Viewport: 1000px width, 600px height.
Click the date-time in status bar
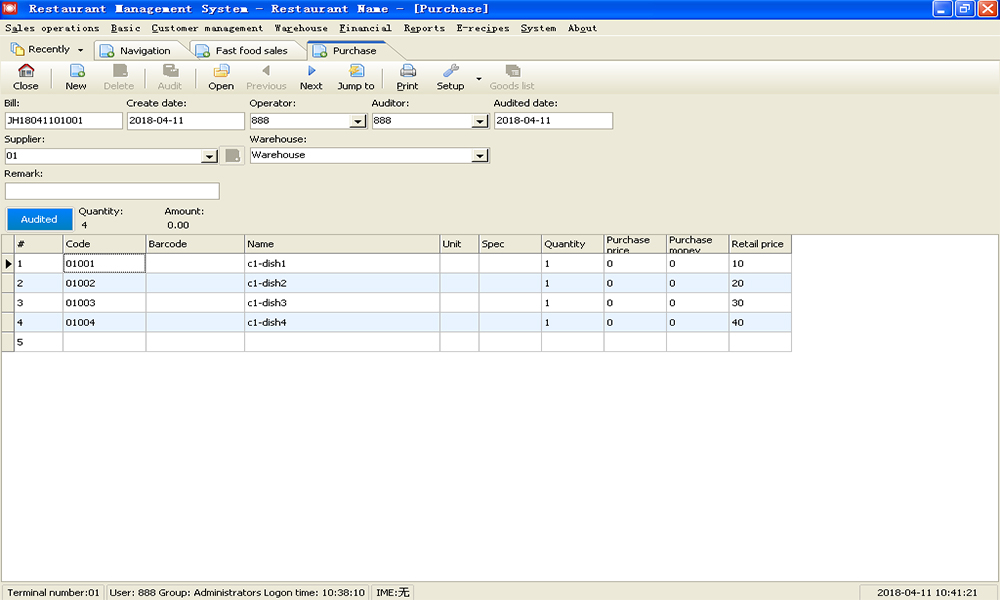coord(927,592)
